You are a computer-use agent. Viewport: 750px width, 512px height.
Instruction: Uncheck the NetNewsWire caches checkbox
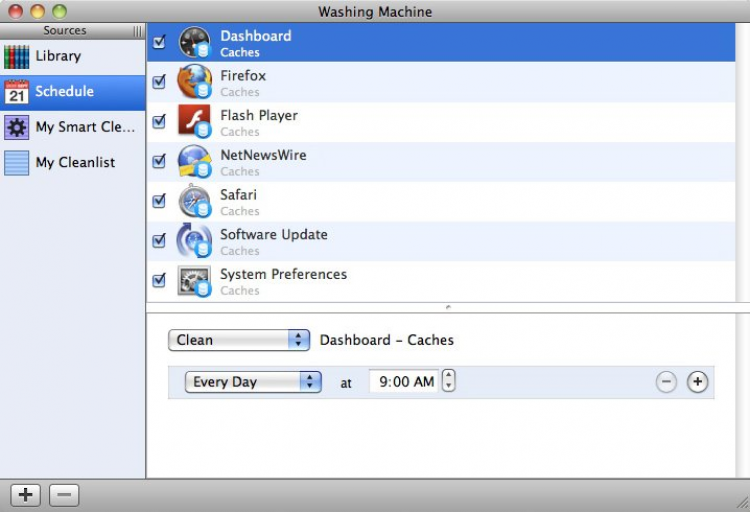159,161
